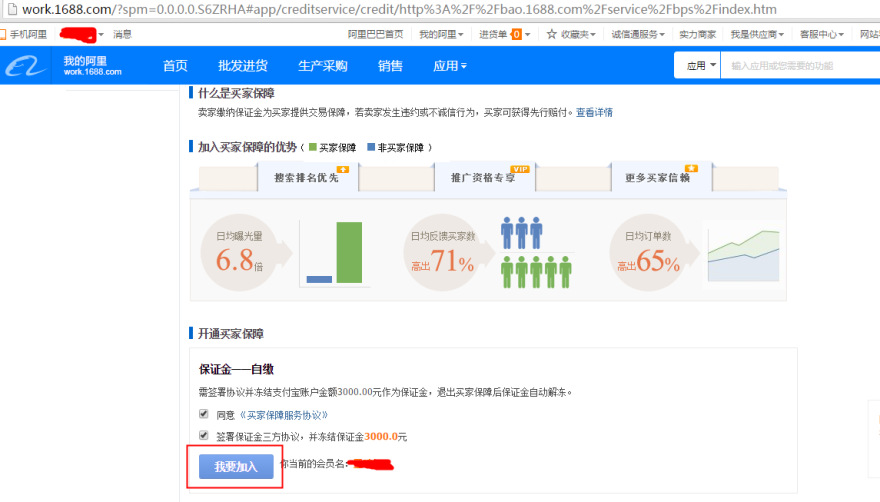The image size is (880, 502).
Task: Uncheck 同意买家保障服务协议 checkbox
Action: pos(204,414)
